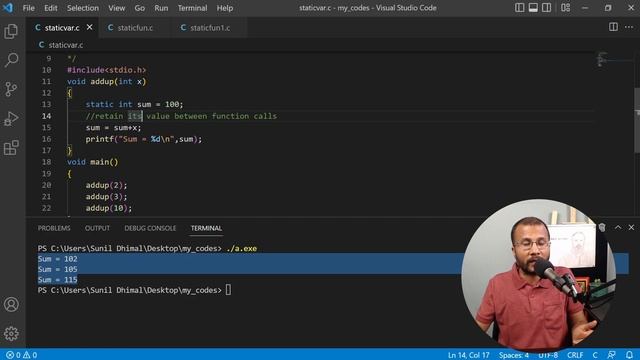Open the Extensions view

tap(11, 147)
